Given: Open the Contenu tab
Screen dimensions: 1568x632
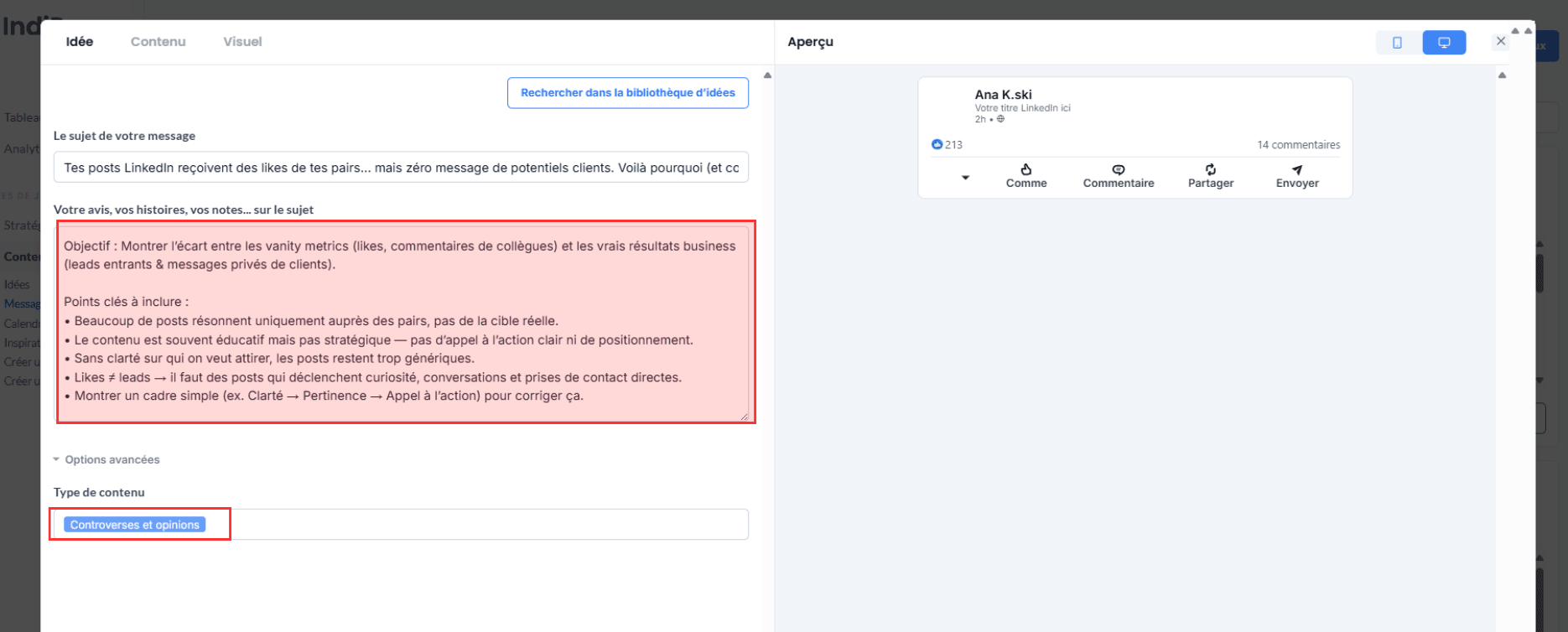Looking at the screenshot, I should tap(158, 42).
